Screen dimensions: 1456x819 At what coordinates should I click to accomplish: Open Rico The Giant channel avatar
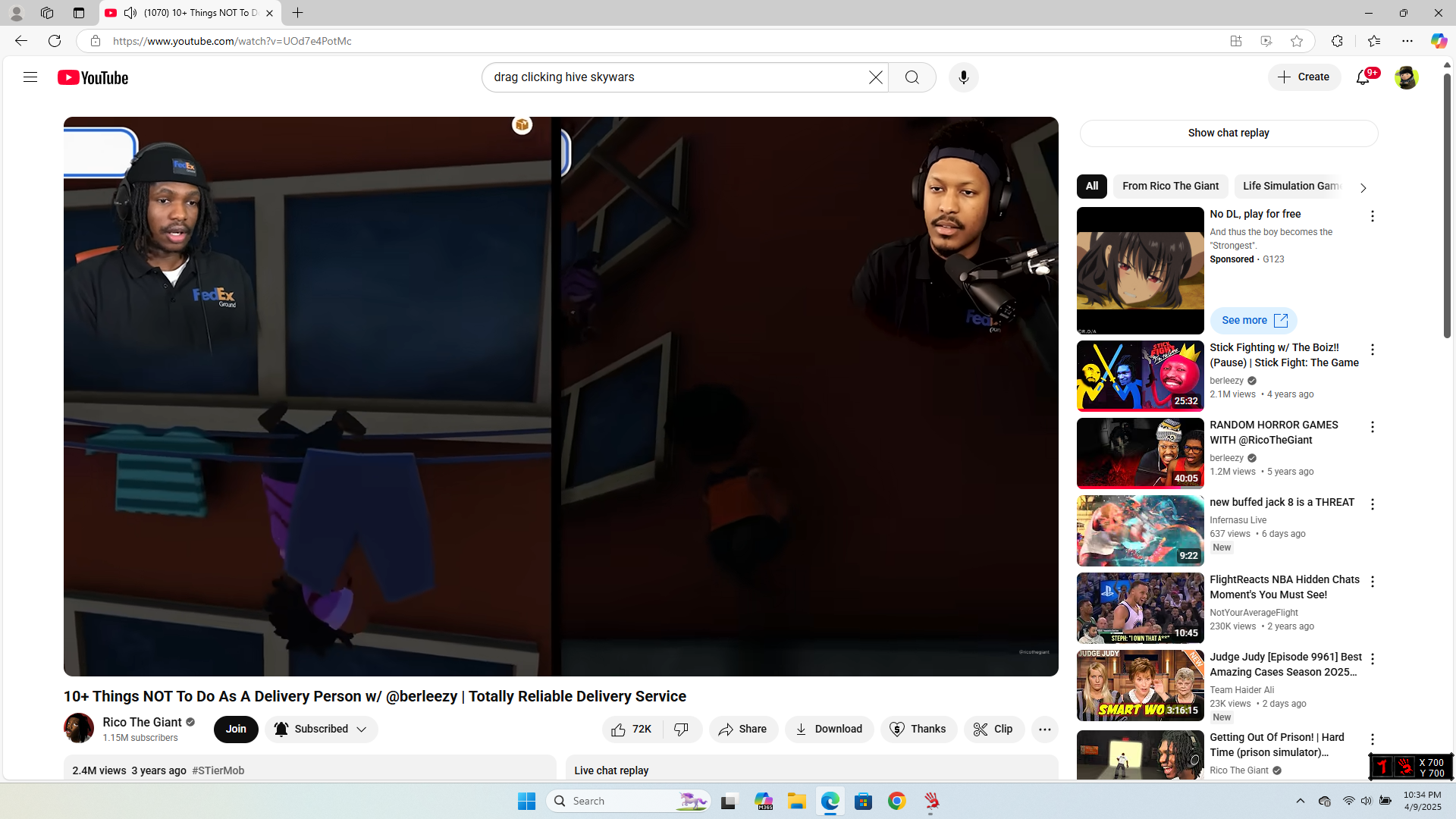tap(79, 729)
